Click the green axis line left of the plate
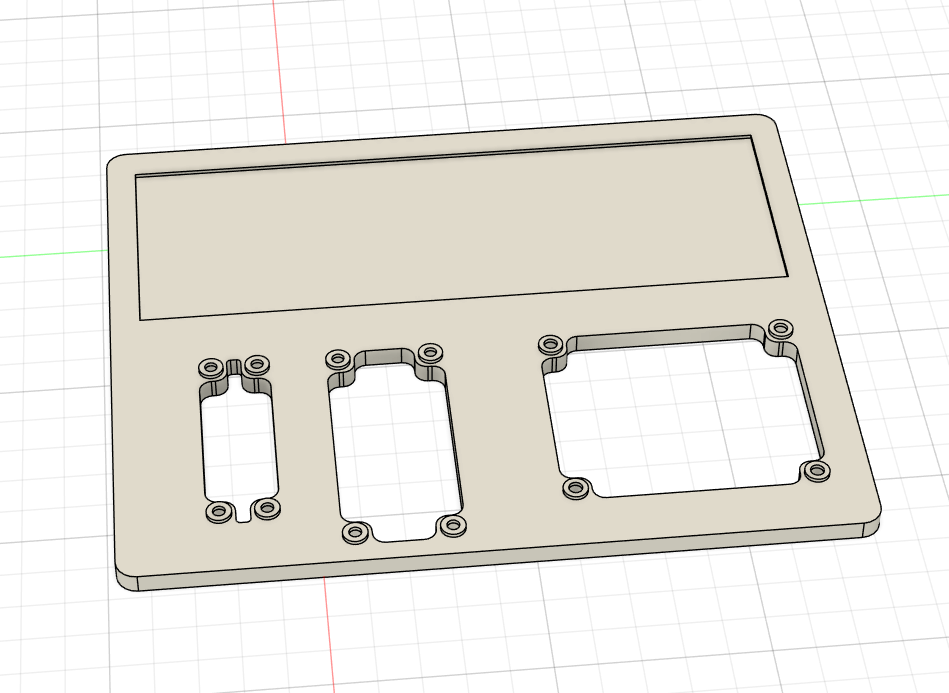949x693 pixels. (x=53, y=255)
